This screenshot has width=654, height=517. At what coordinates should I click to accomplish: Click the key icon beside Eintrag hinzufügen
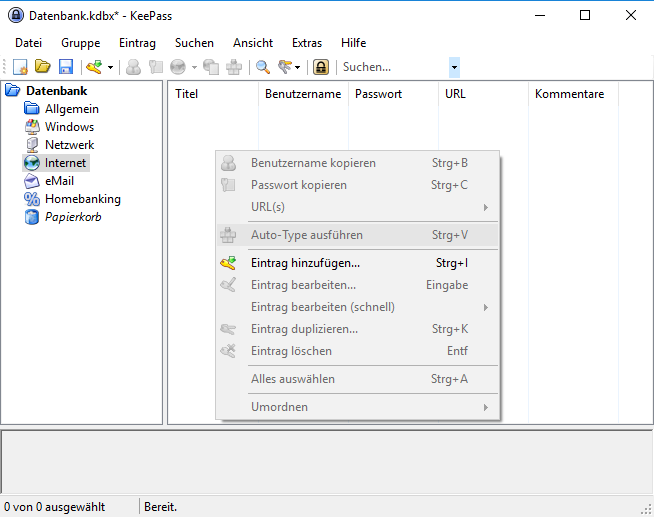[228, 263]
